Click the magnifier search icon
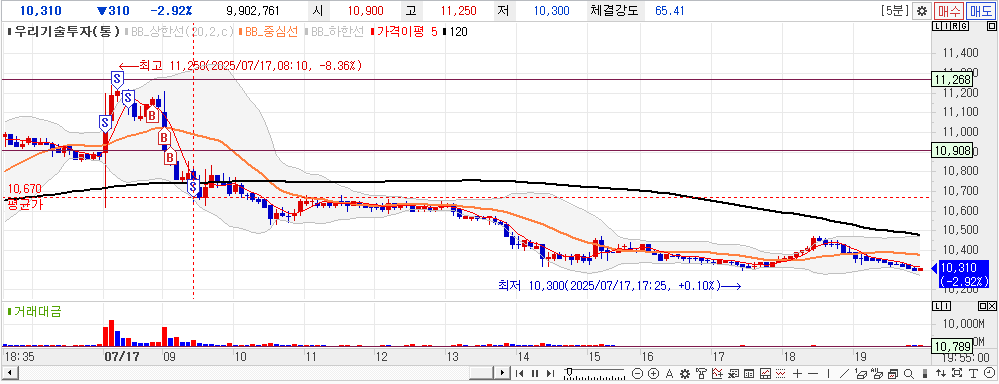Viewport: 999px width, 384px height. point(909,373)
